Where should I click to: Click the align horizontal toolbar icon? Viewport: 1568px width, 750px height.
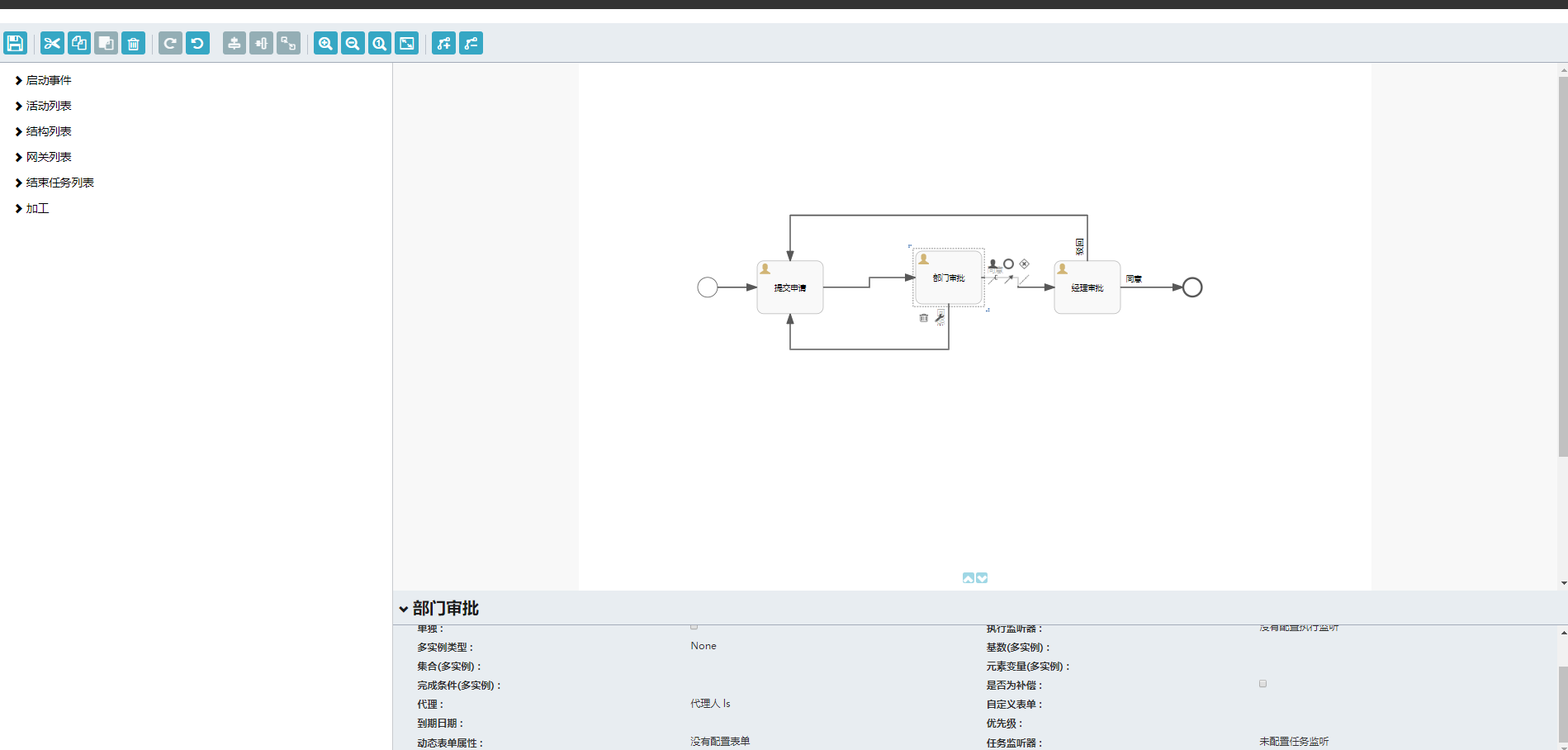[261, 43]
